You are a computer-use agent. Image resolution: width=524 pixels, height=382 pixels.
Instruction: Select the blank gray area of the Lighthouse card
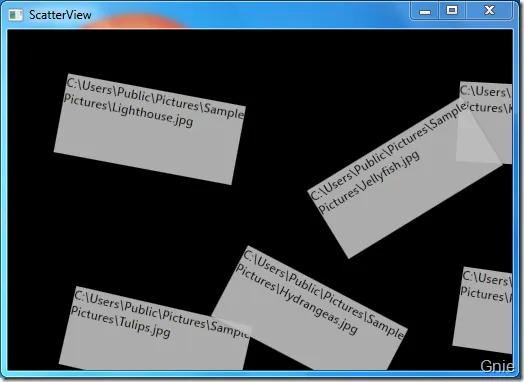tap(147, 149)
